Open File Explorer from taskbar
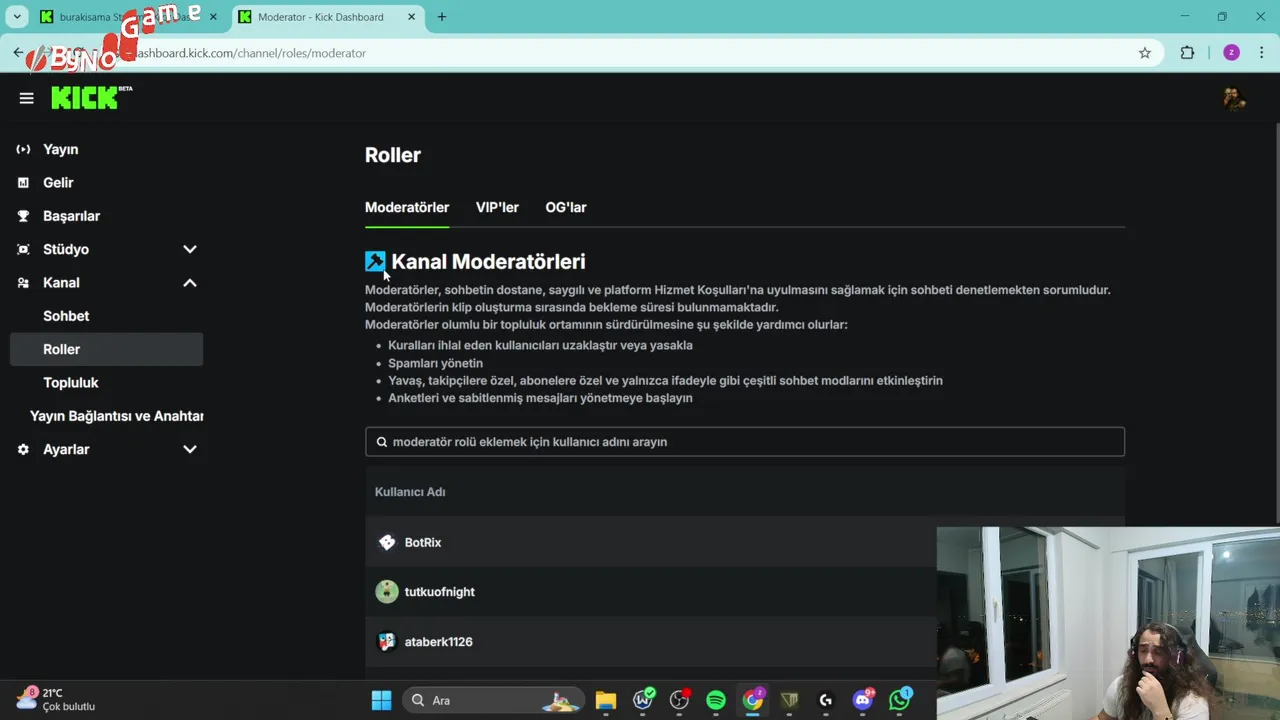1280x720 pixels. point(606,700)
